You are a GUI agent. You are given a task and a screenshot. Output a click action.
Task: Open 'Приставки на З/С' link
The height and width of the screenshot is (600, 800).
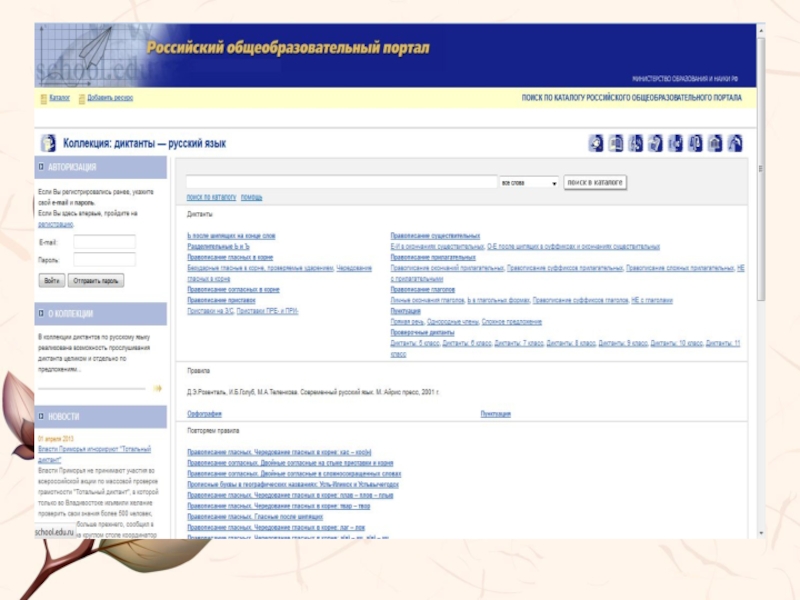coord(210,311)
